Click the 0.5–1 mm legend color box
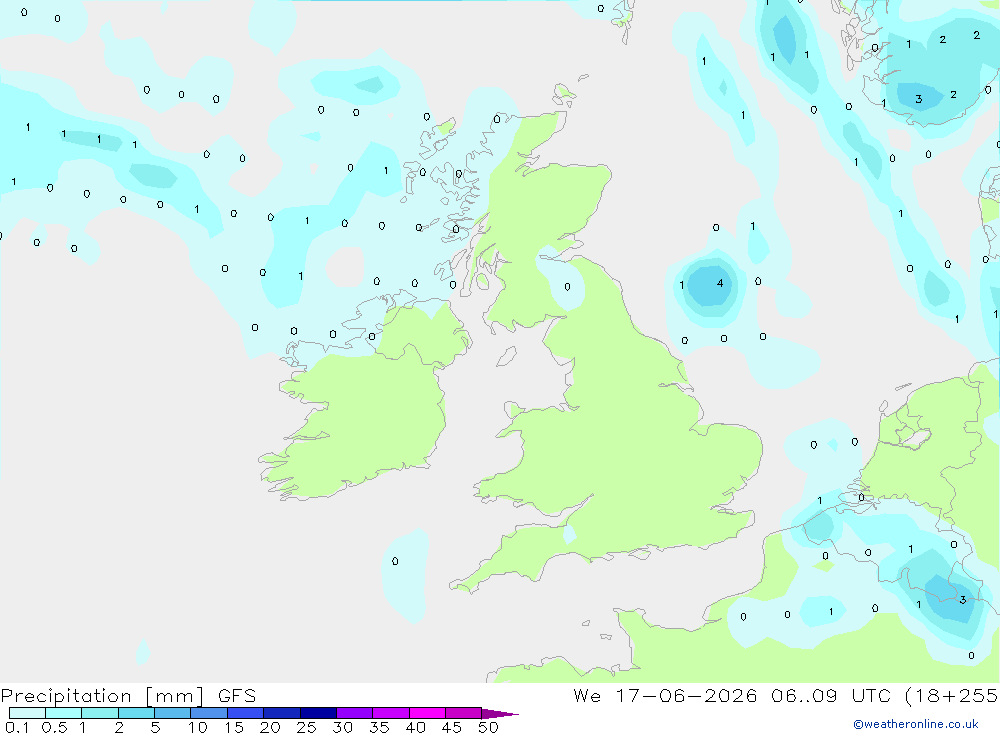 pos(64,713)
